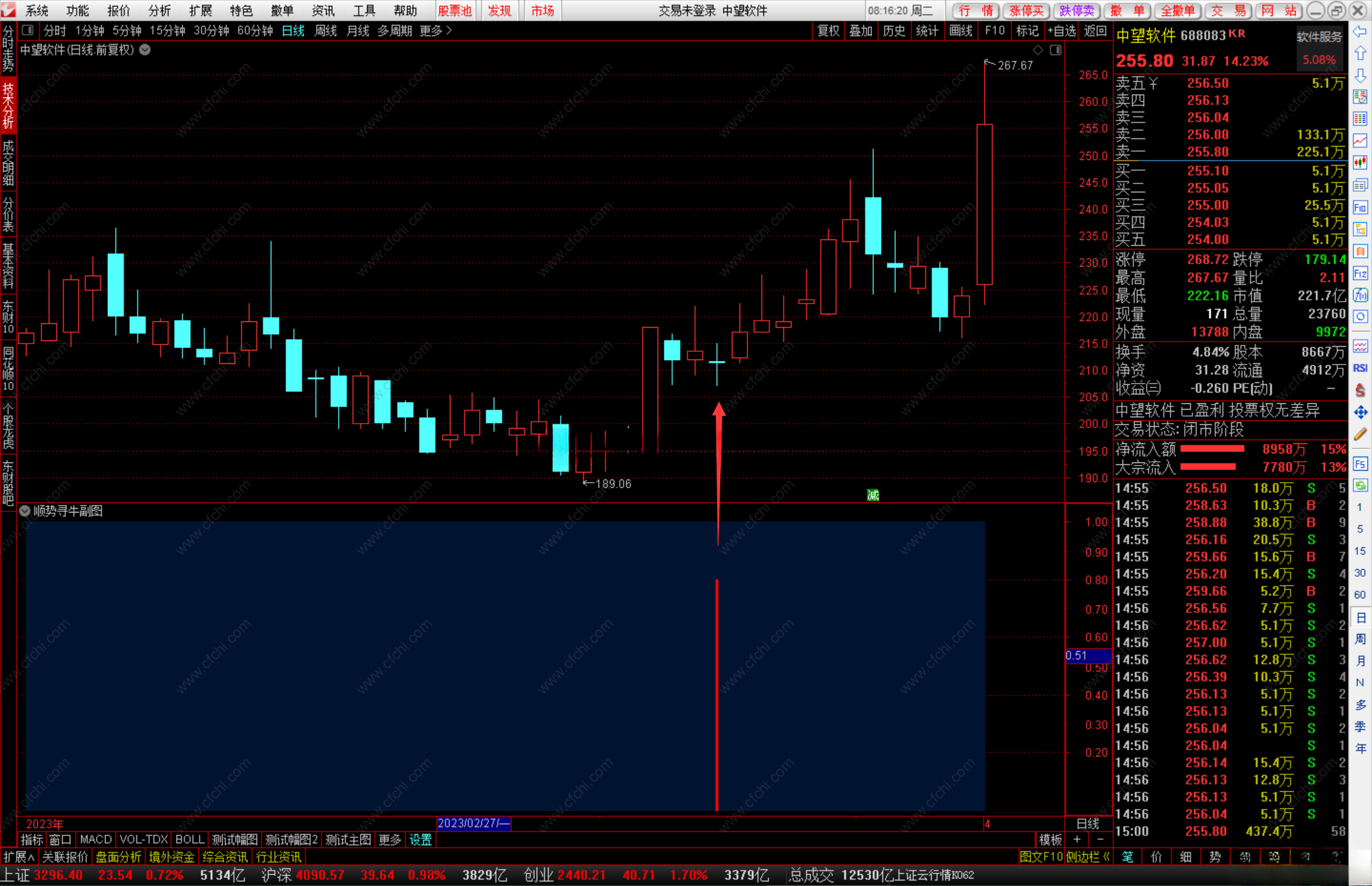This screenshot has height=886, width=1372.
Task: Click the candlestick chart icon in right sidebar
Action: click(1360, 163)
